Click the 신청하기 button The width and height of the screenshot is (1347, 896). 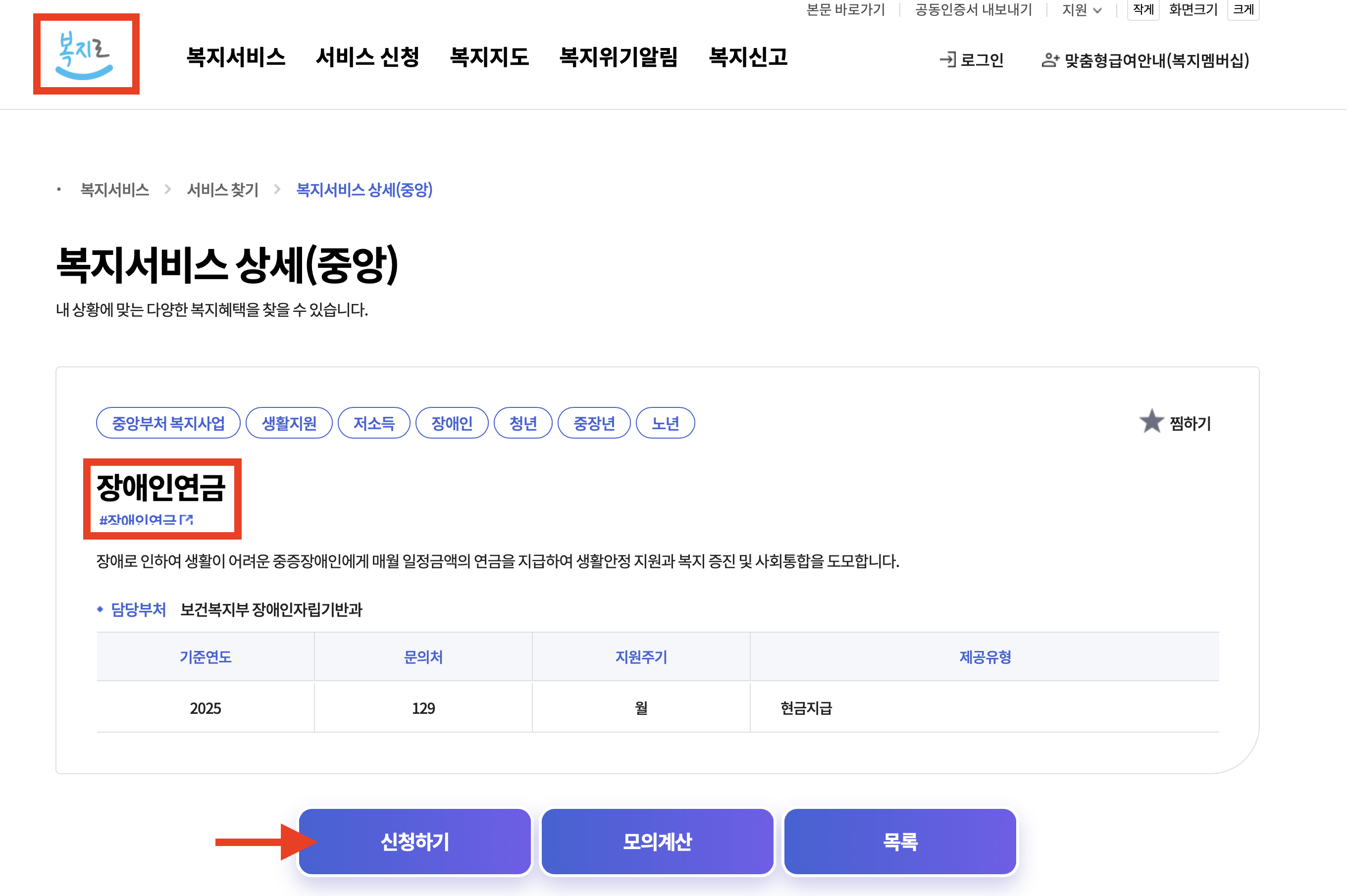[415, 841]
